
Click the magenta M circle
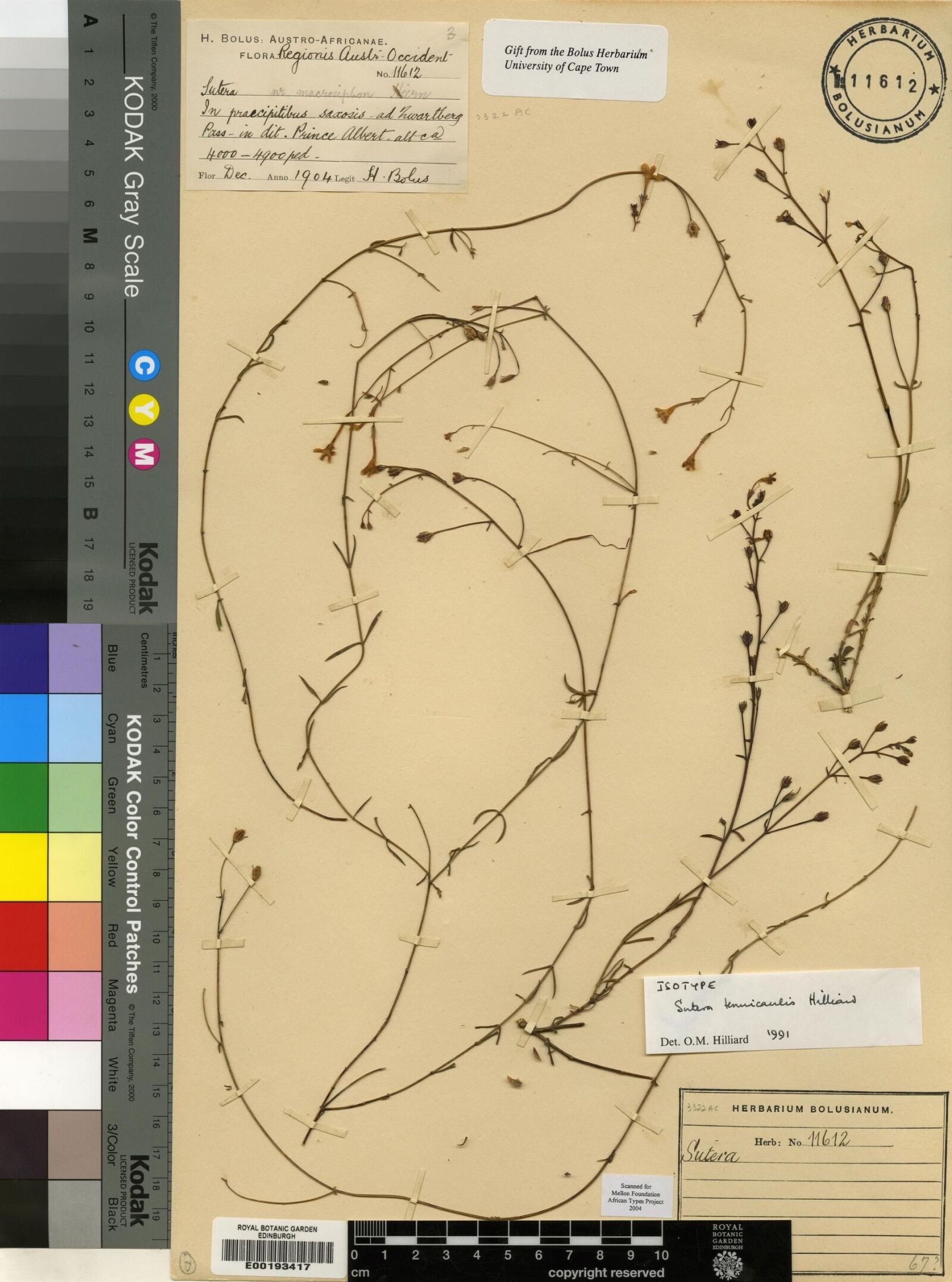(144, 455)
